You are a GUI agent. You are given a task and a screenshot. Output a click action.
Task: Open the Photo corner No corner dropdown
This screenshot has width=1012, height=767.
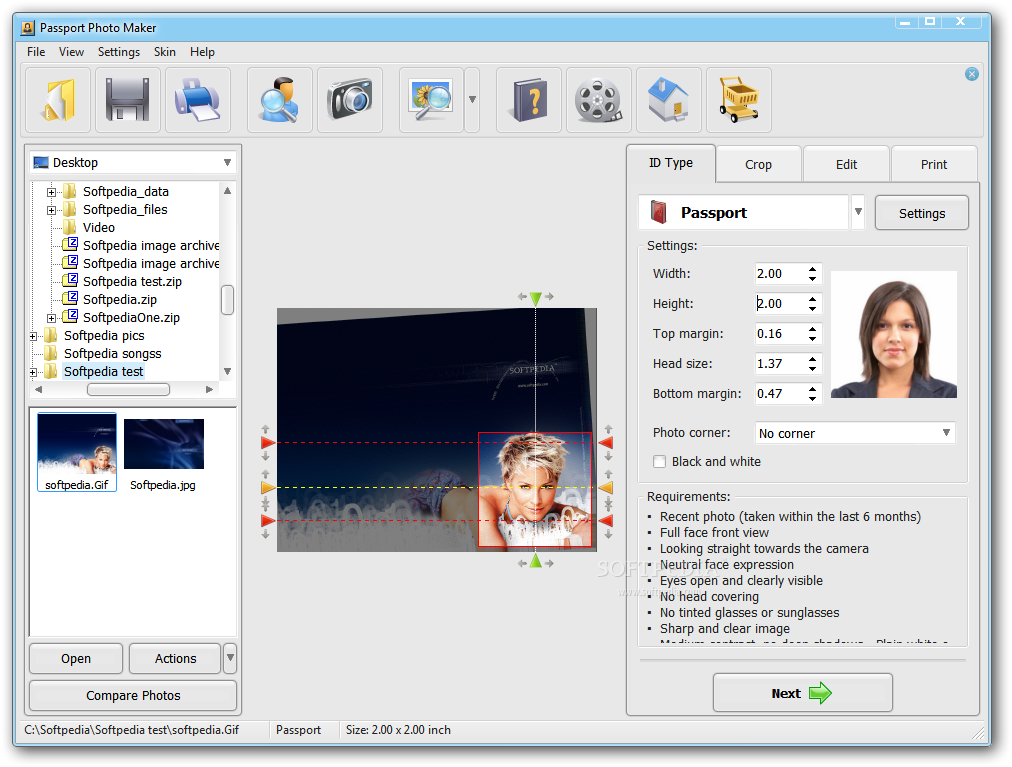(855, 433)
